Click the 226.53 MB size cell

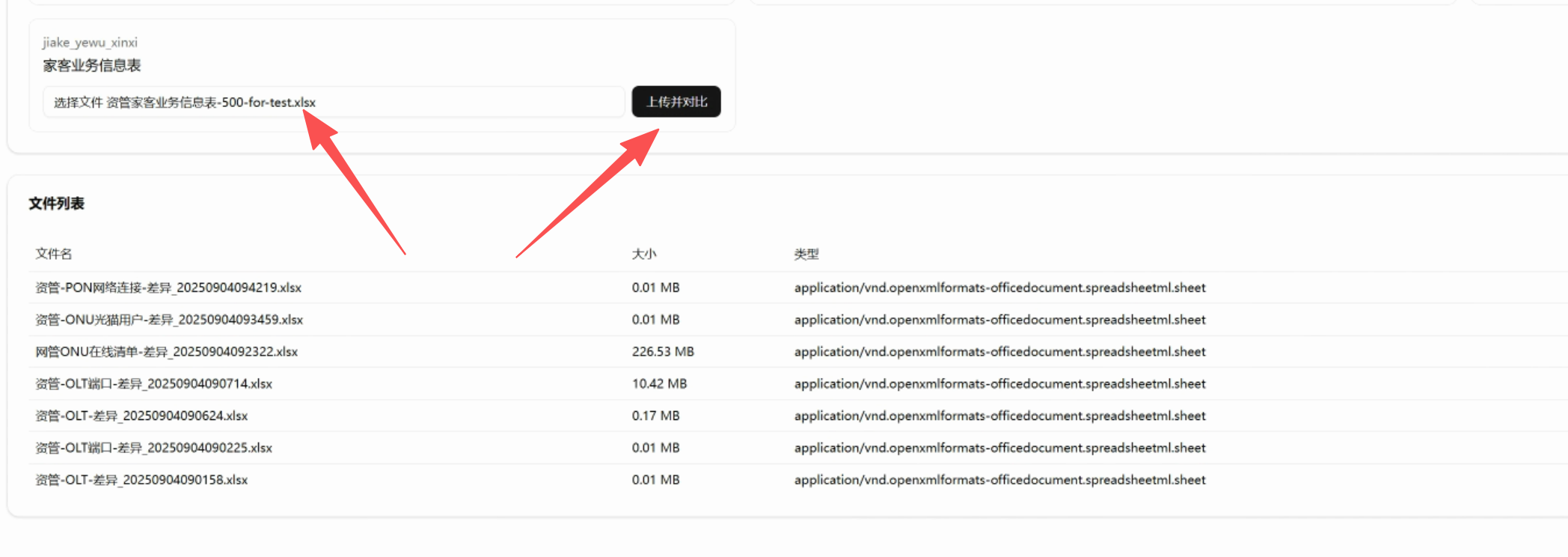[663, 352]
